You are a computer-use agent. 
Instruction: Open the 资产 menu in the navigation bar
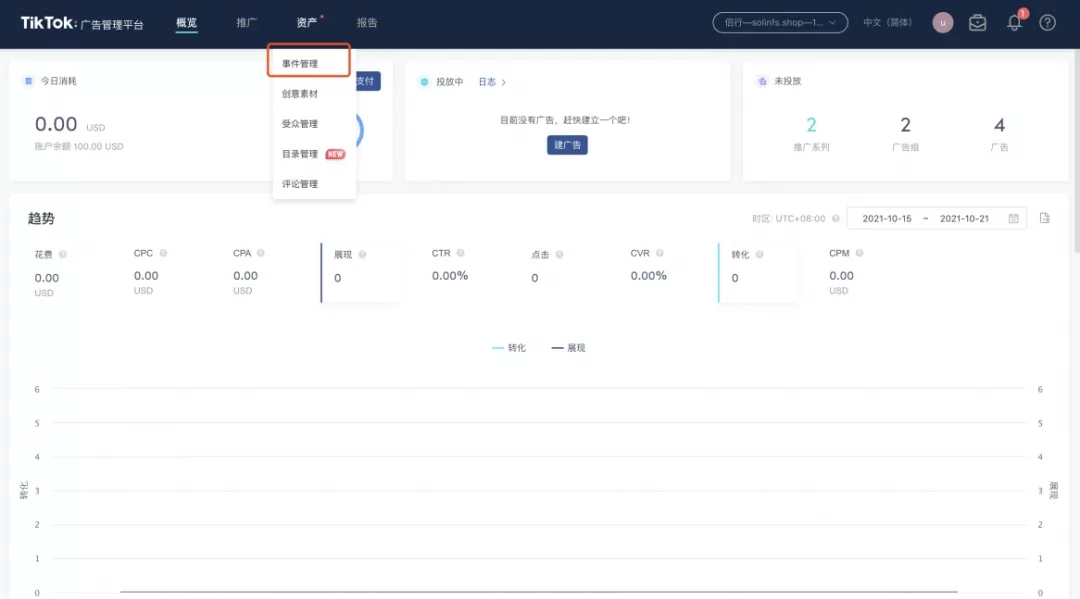[x=307, y=22]
